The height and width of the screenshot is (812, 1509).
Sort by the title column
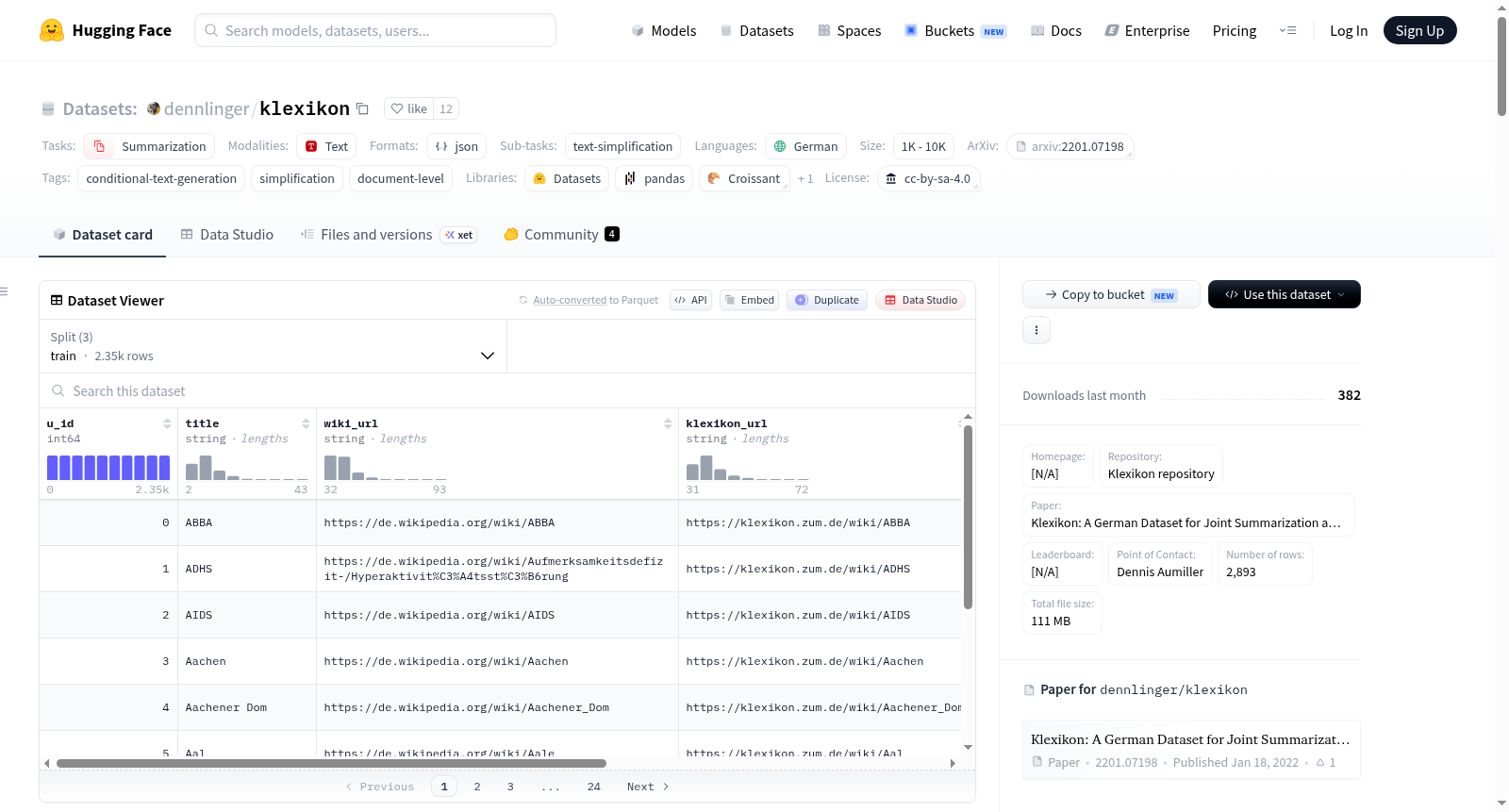[x=306, y=423]
